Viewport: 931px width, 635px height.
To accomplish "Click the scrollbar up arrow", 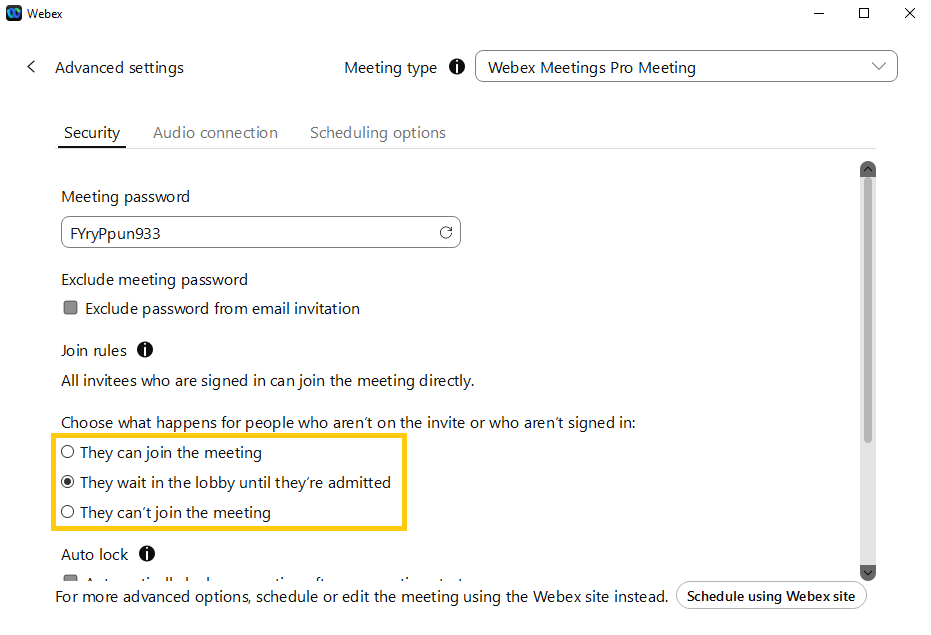I will pyautogui.click(x=868, y=169).
